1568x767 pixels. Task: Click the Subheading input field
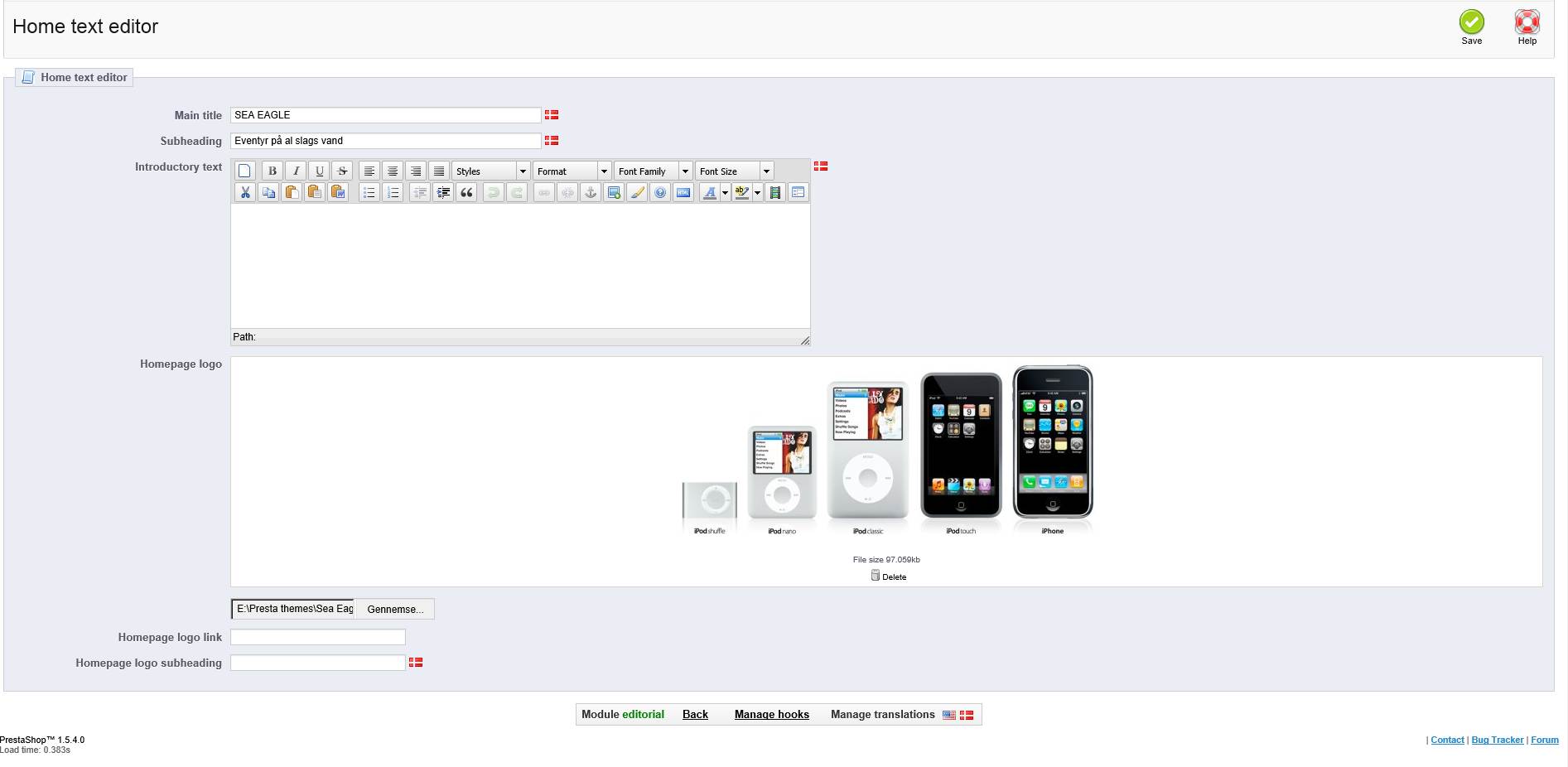(x=386, y=141)
